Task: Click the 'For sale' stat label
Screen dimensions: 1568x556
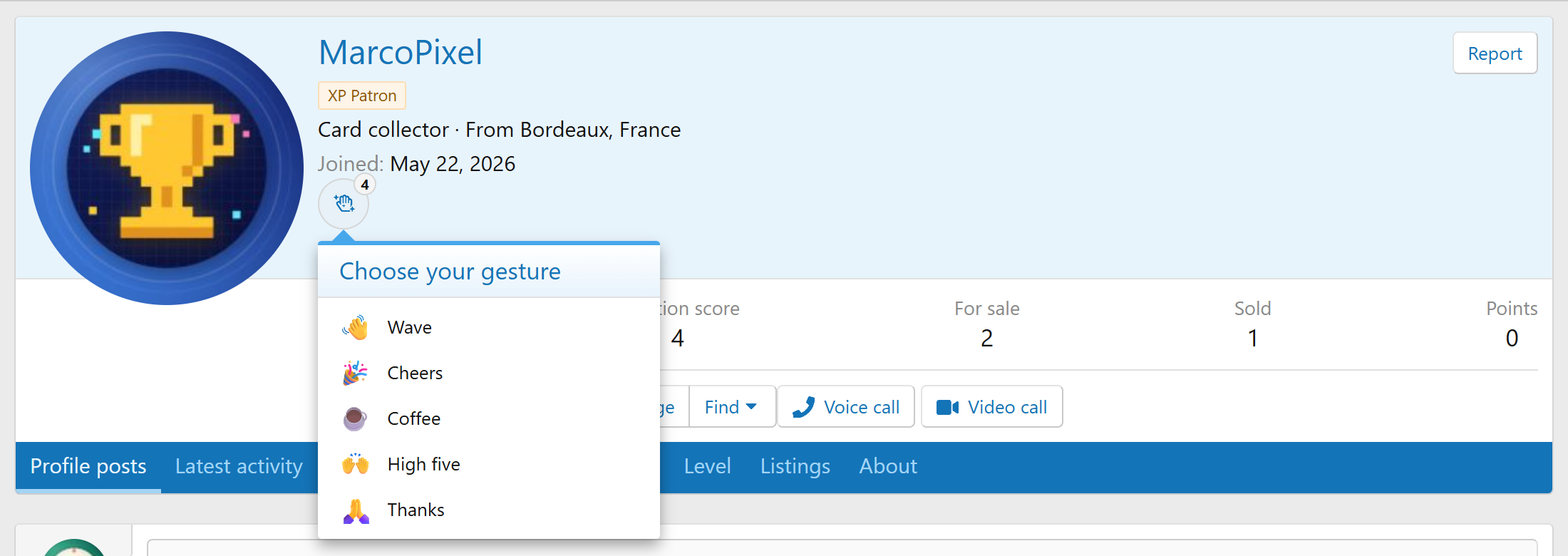Action: coord(986,309)
